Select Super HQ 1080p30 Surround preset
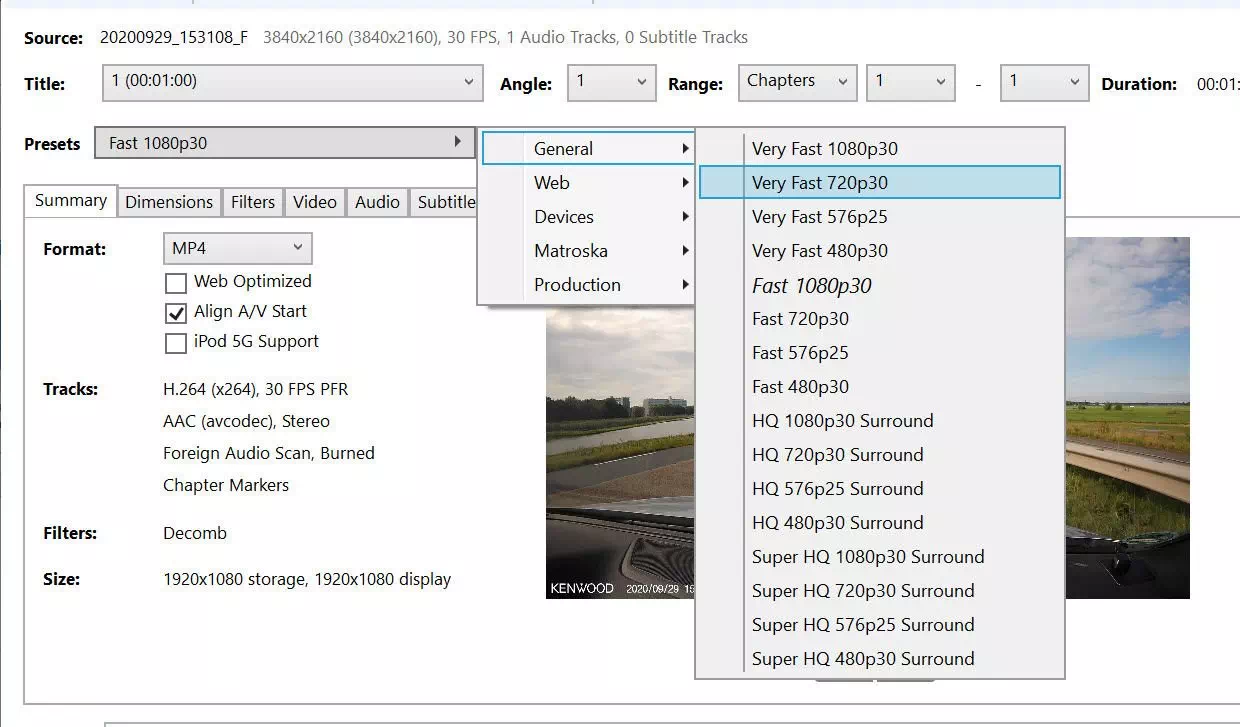1240x727 pixels. coord(880,557)
